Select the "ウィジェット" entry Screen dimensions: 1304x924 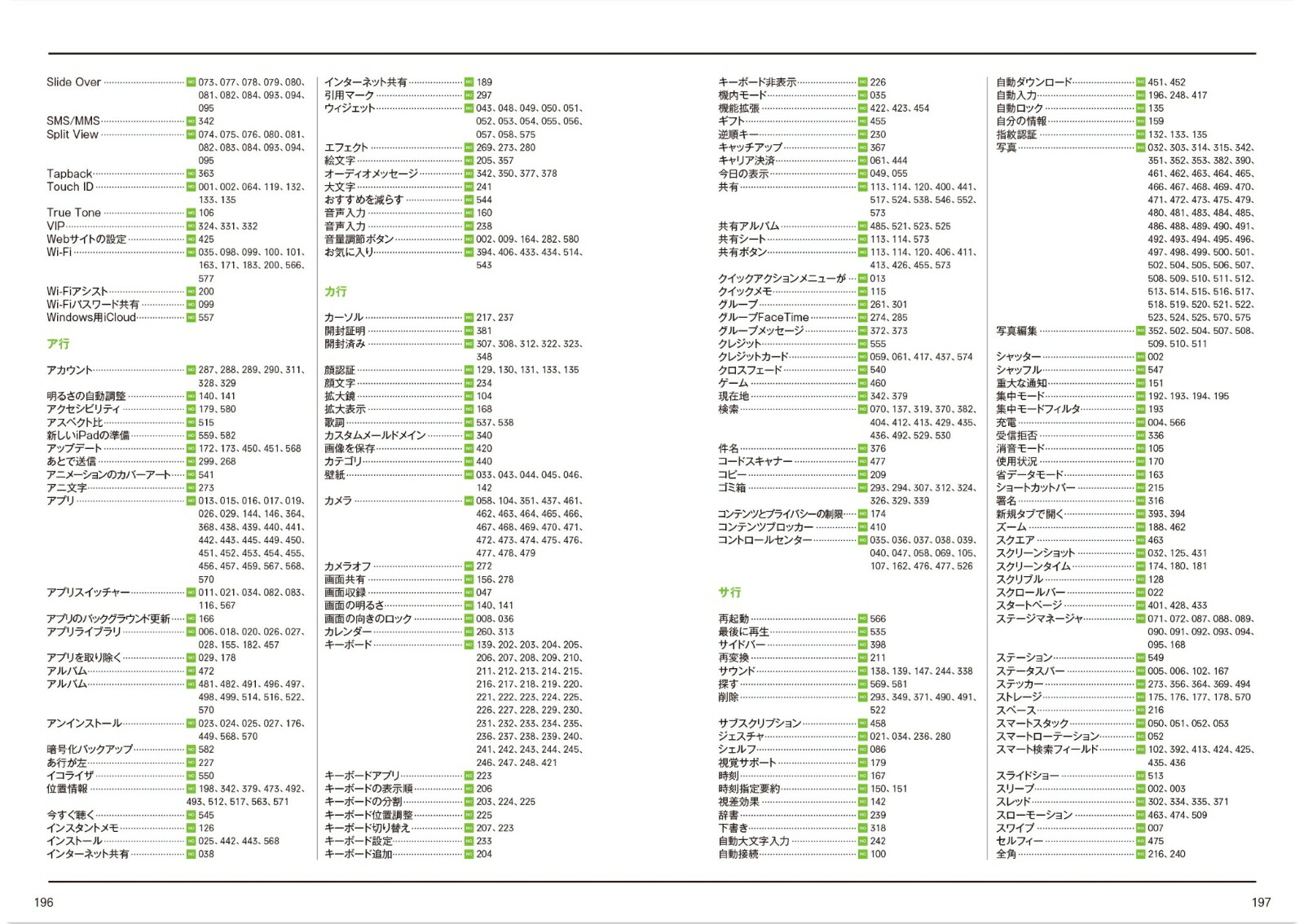[x=350, y=108]
